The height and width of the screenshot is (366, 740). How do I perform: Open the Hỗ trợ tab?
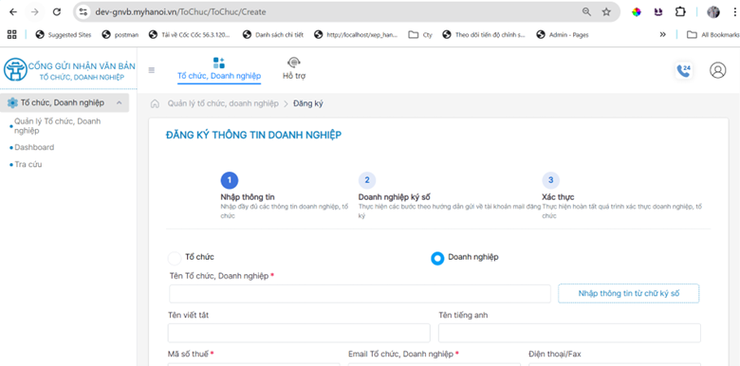[294, 69]
